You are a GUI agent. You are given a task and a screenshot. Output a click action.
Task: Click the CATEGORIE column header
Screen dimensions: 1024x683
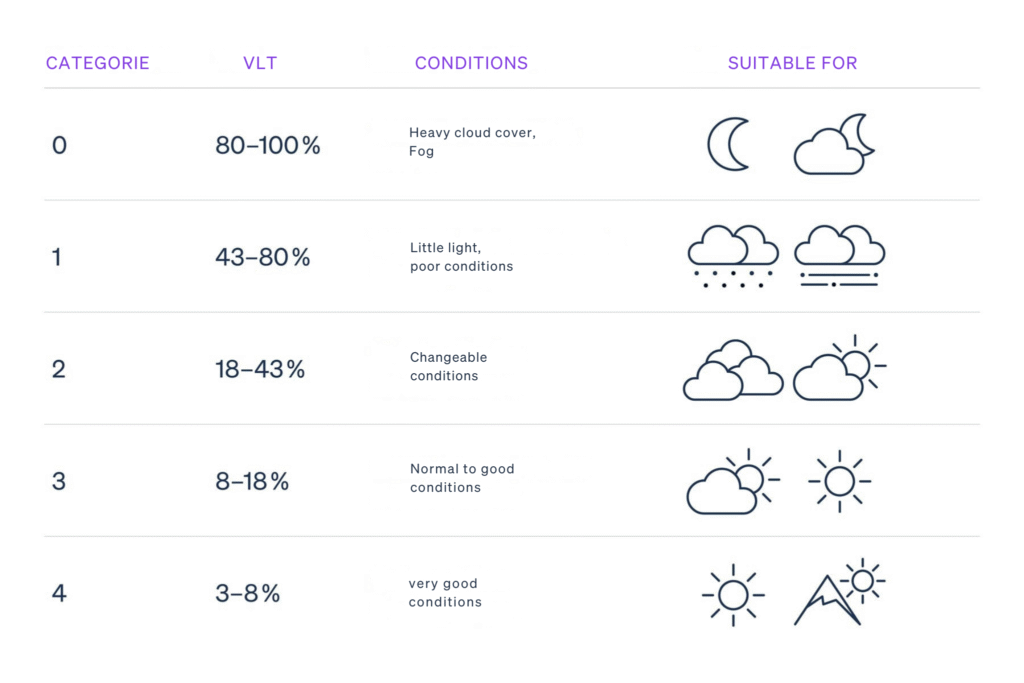tap(98, 63)
